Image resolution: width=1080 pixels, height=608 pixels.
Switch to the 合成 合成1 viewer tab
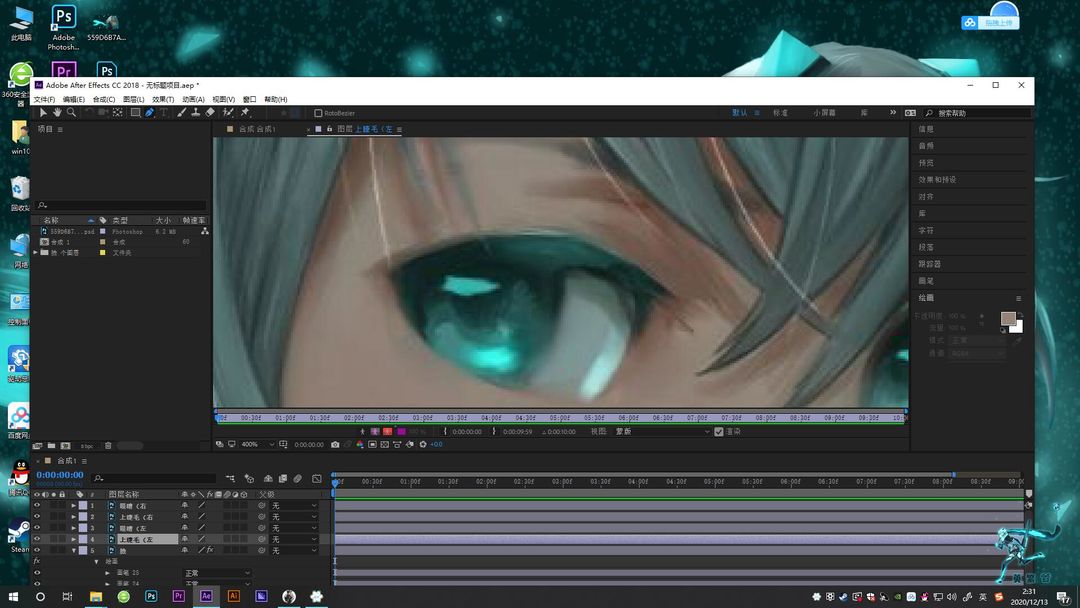[x=257, y=129]
